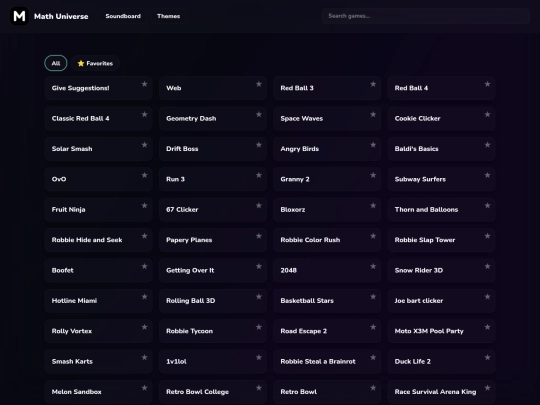Favorite Granny 2 using its star
The height and width of the screenshot is (405, 540).
pos(373,175)
